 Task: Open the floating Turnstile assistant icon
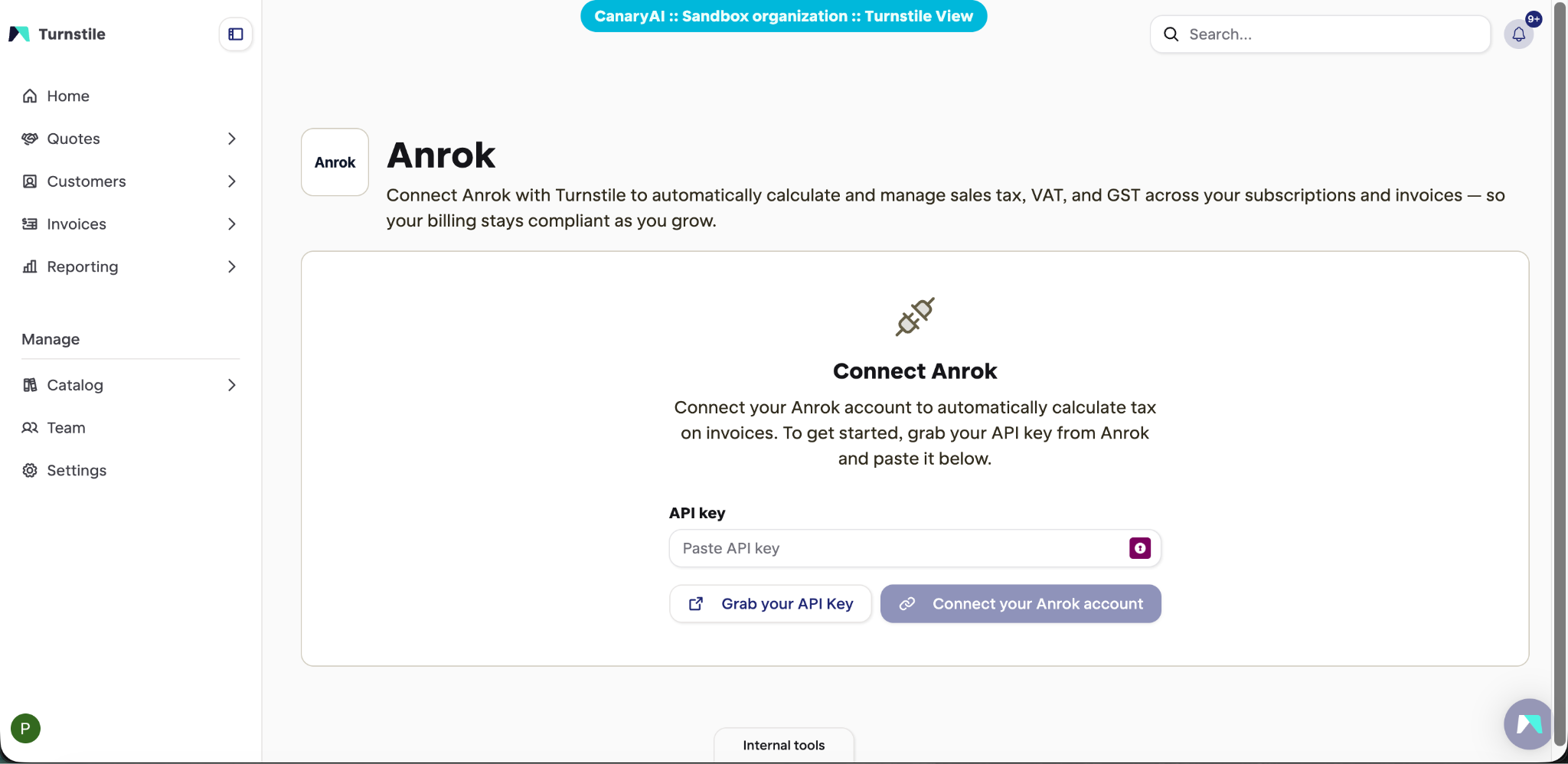point(1528,724)
